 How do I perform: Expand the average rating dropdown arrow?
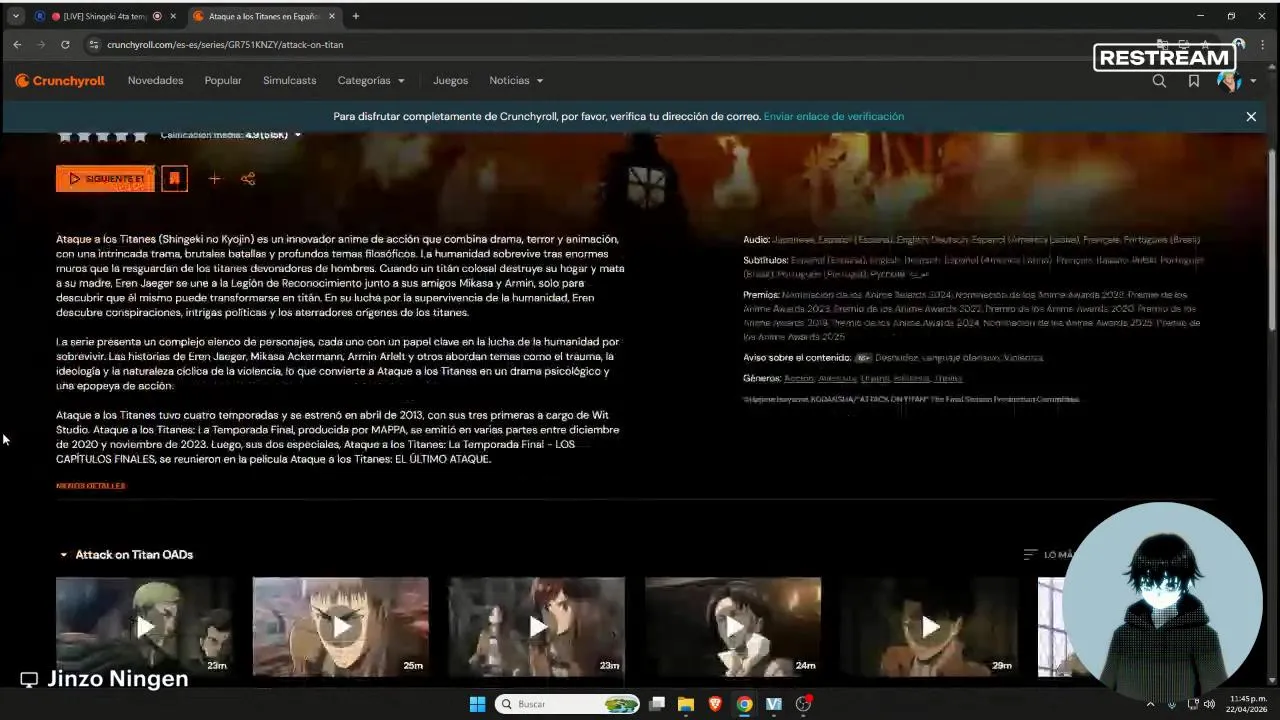(297, 135)
